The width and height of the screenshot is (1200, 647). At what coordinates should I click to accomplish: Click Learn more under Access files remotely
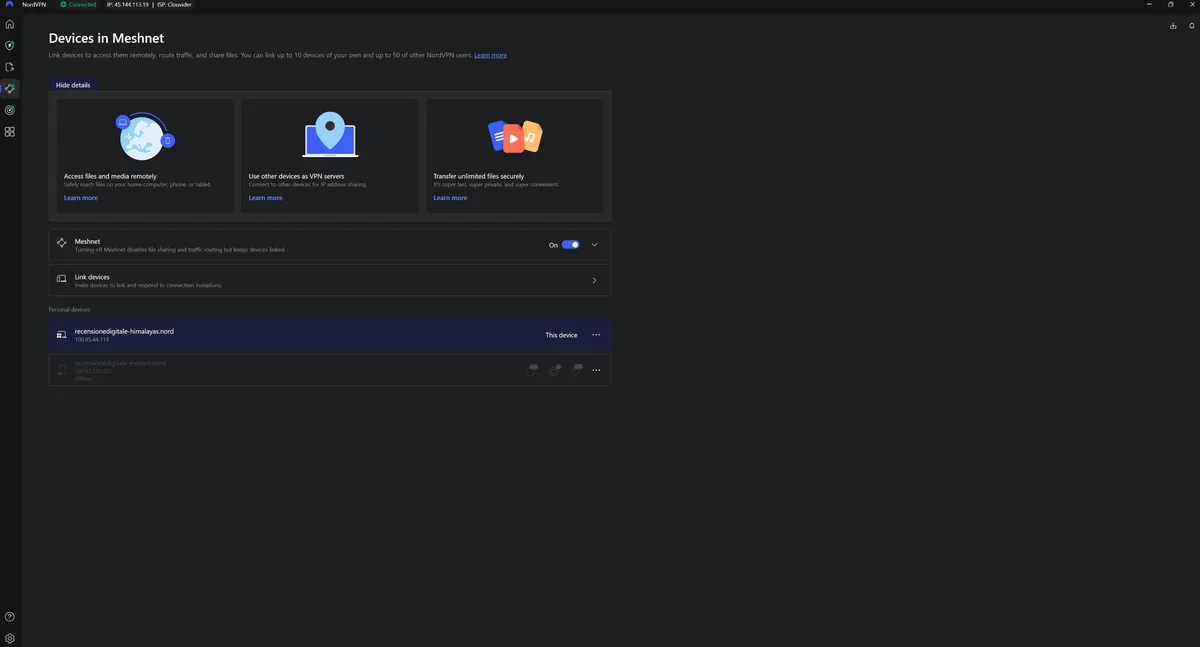81,198
